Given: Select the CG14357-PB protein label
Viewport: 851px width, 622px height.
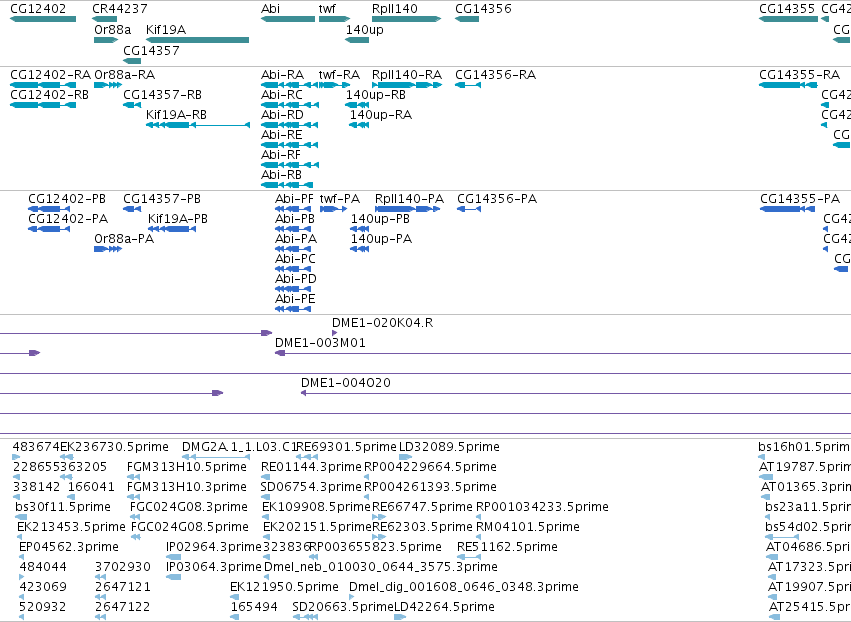Looking at the screenshot, I should pos(162,199).
